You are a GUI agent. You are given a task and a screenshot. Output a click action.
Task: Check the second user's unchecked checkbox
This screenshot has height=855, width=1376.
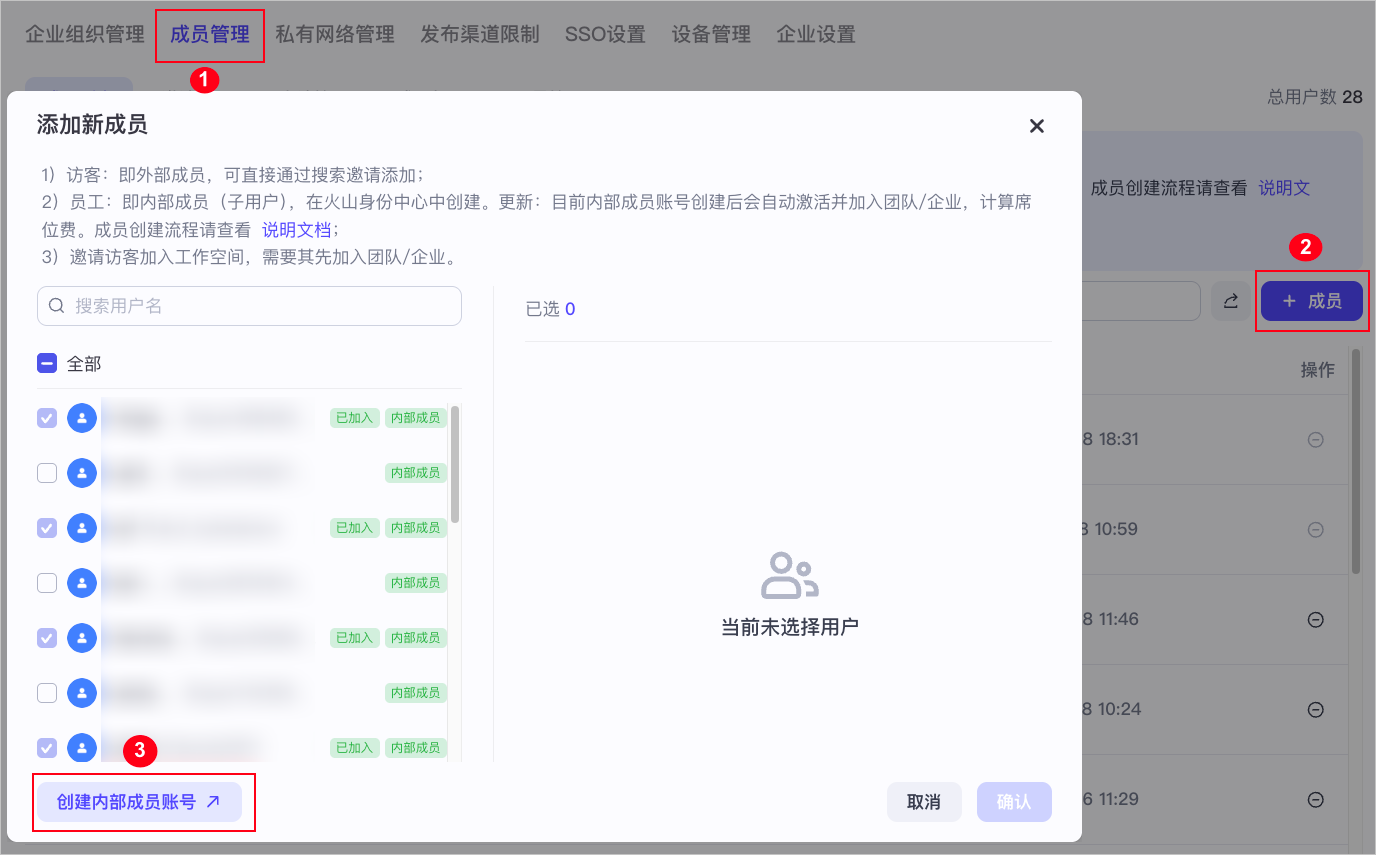pyautogui.click(x=47, y=473)
